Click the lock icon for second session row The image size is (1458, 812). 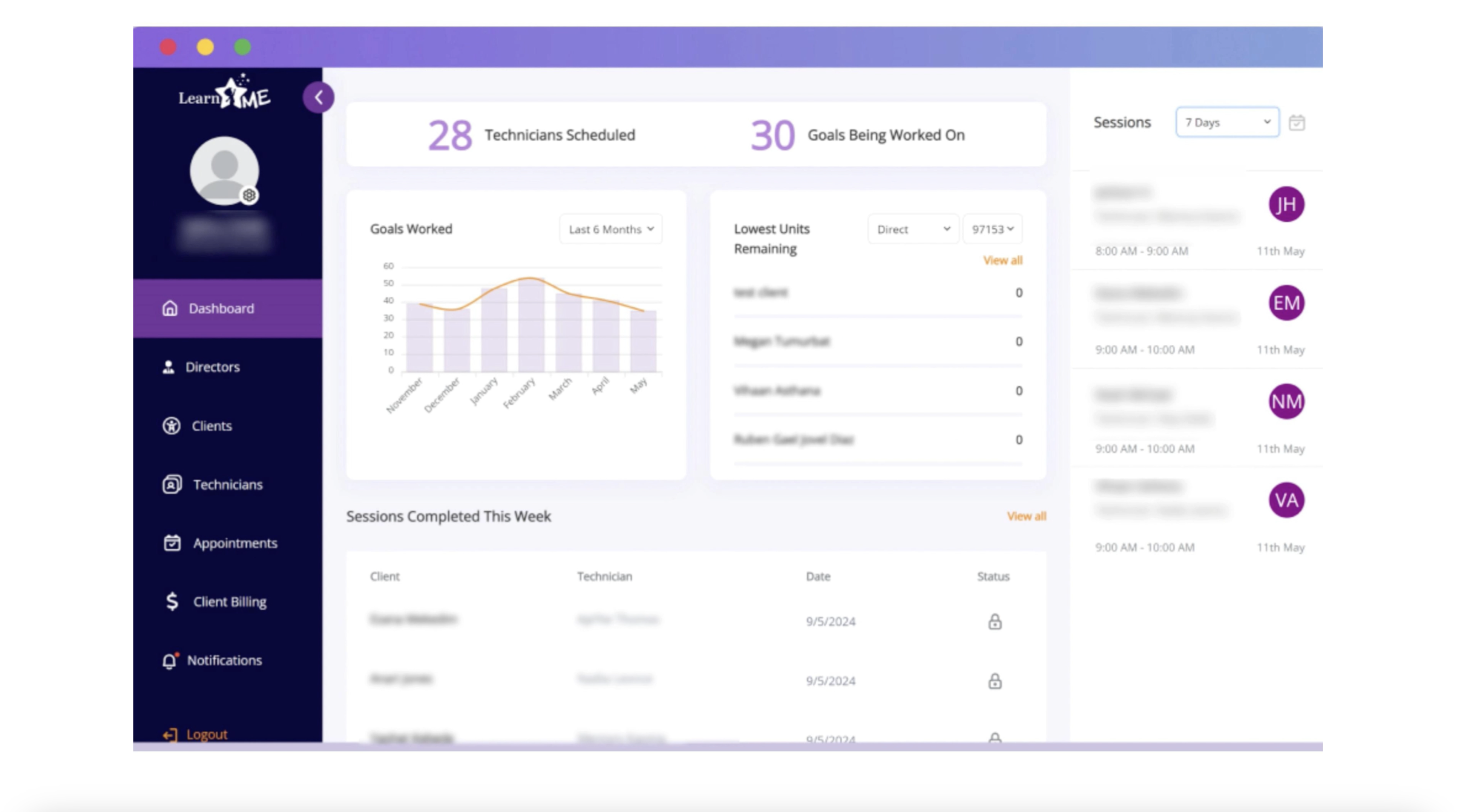pos(994,681)
